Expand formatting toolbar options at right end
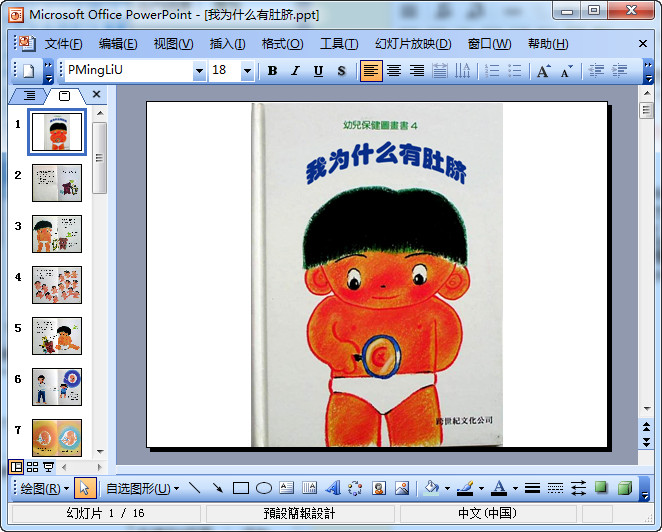 pyautogui.click(x=648, y=71)
